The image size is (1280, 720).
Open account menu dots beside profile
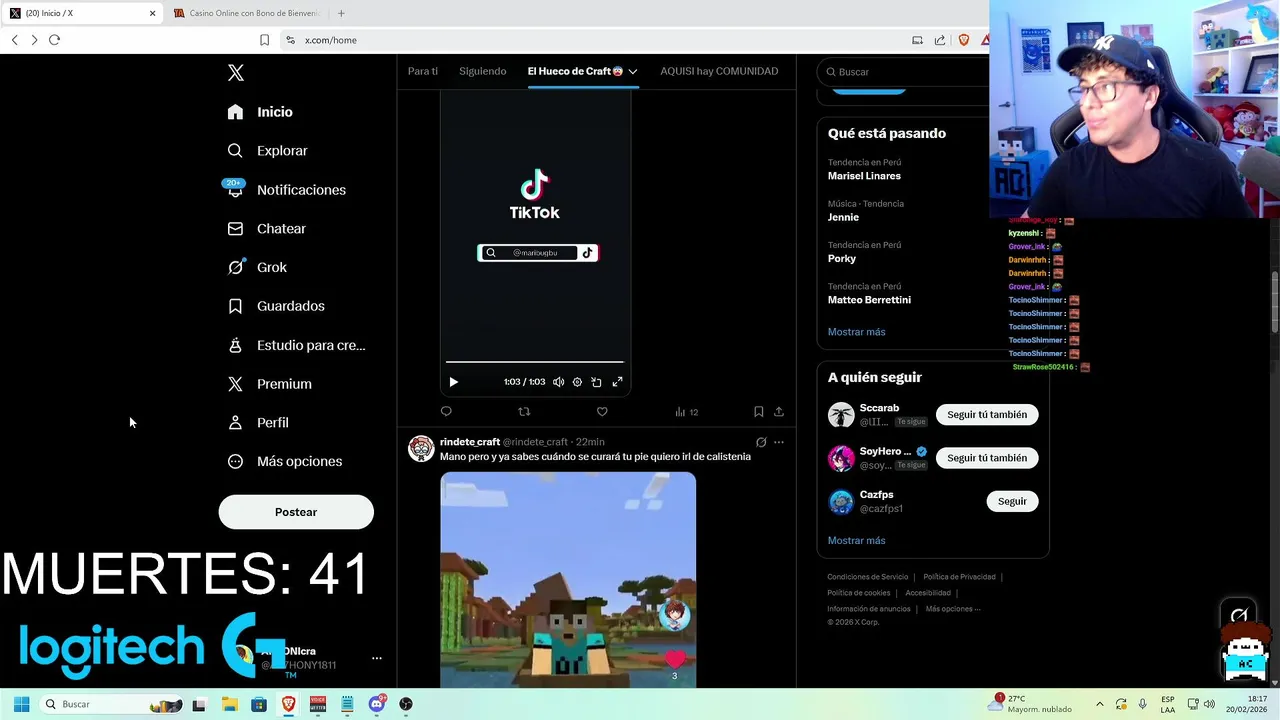[x=377, y=658]
